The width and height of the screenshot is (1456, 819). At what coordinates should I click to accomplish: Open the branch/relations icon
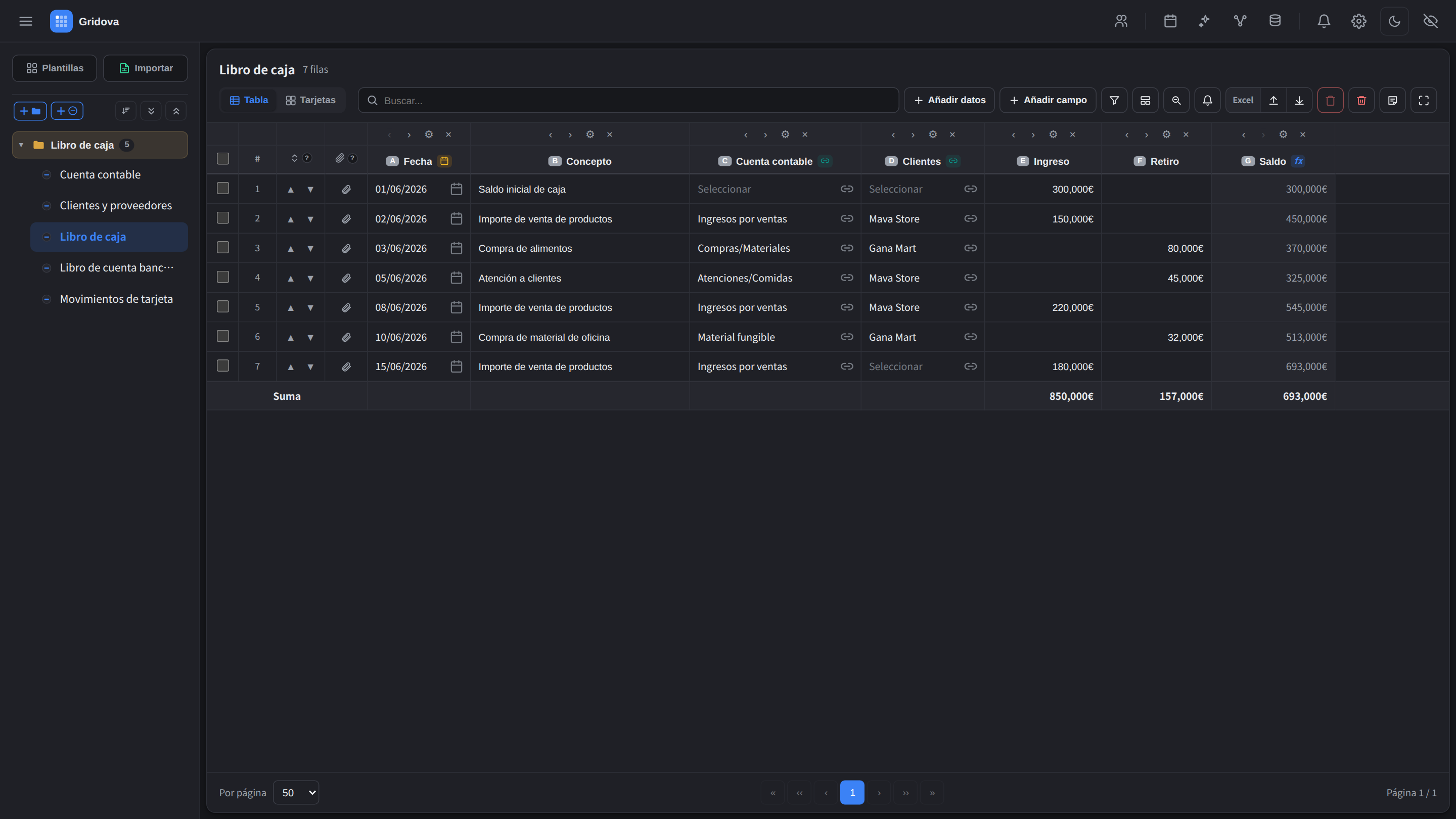click(1240, 21)
